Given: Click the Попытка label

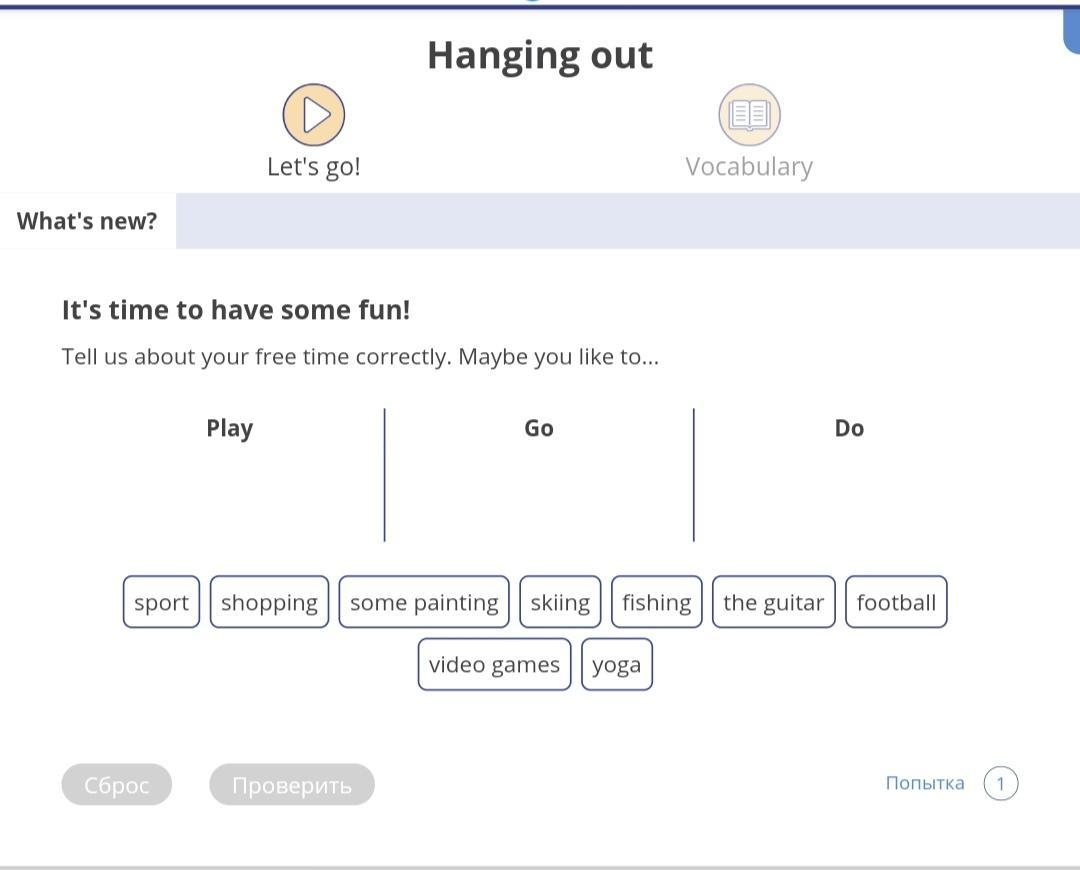Looking at the screenshot, I should pyautogui.click(x=925, y=783).
